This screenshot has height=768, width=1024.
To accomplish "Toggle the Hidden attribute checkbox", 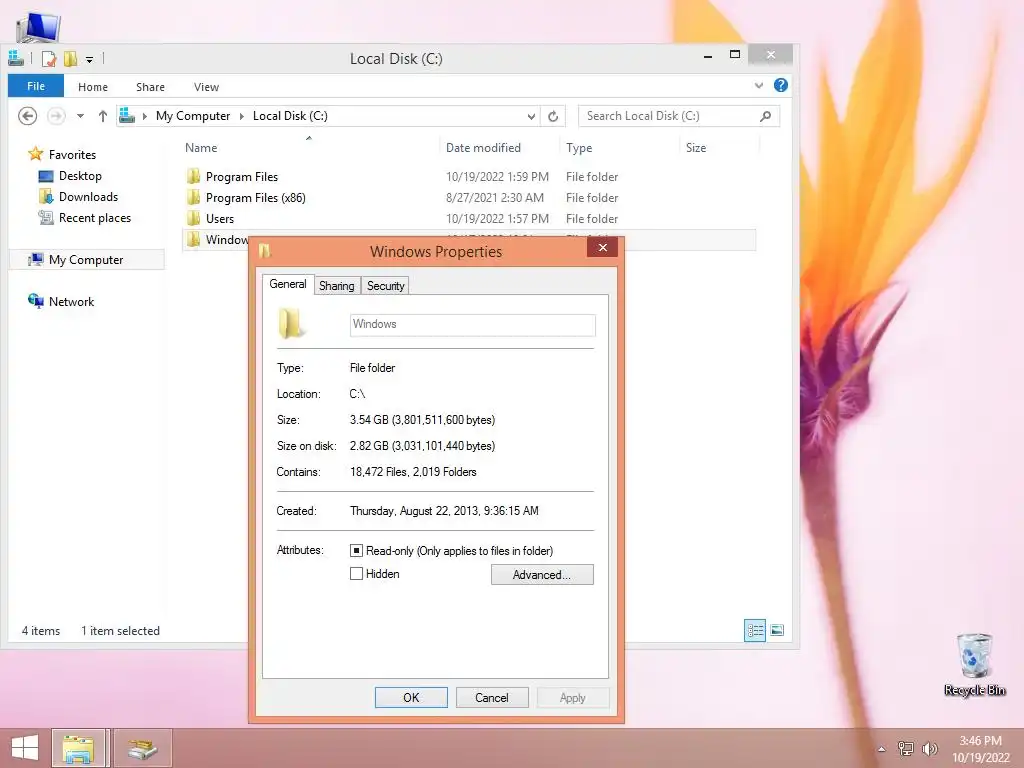I will coord(356,574).
